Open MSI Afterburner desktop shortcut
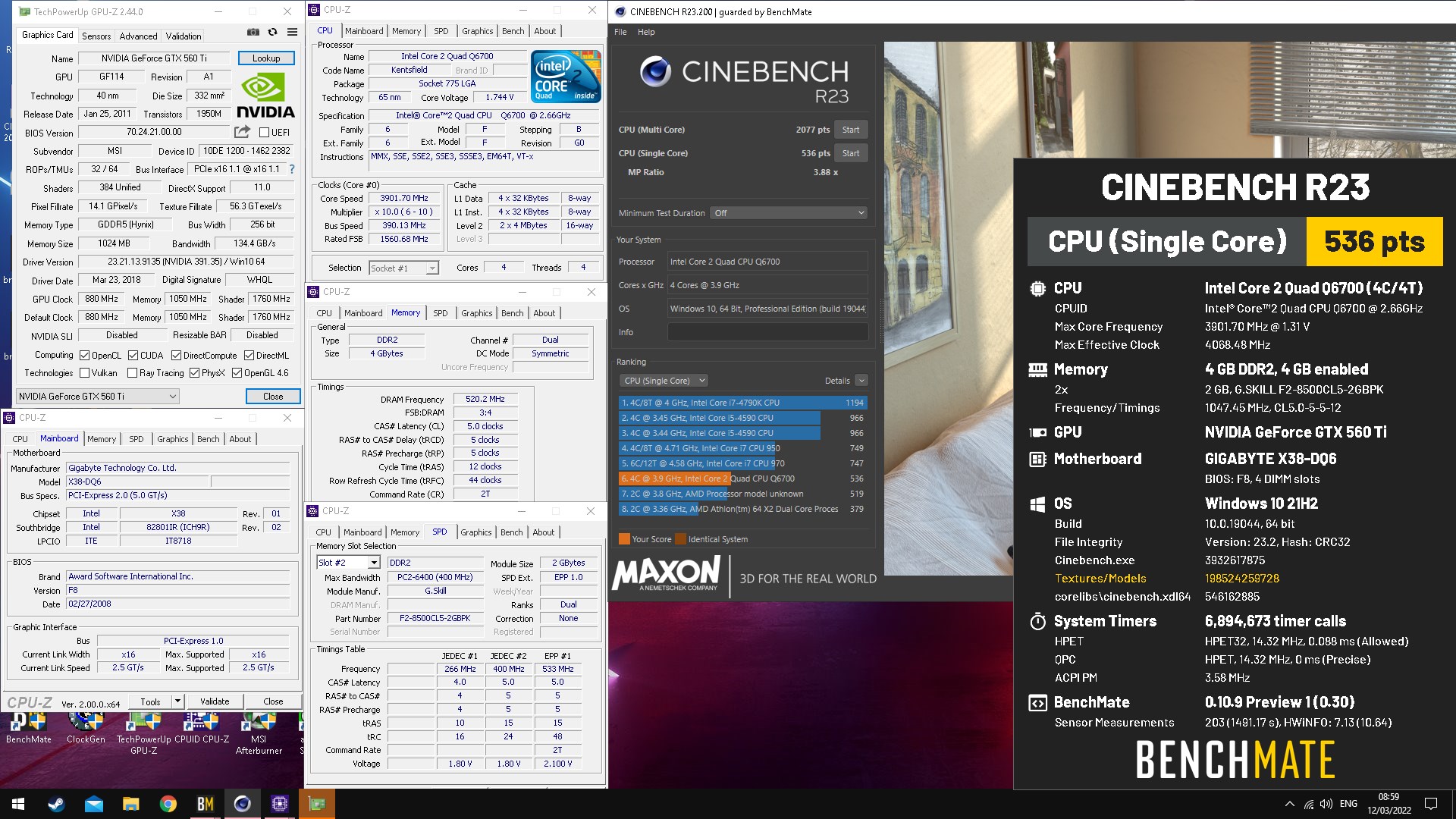The height and width of the screenshot is (819, 1456). [x=259, y=734]
